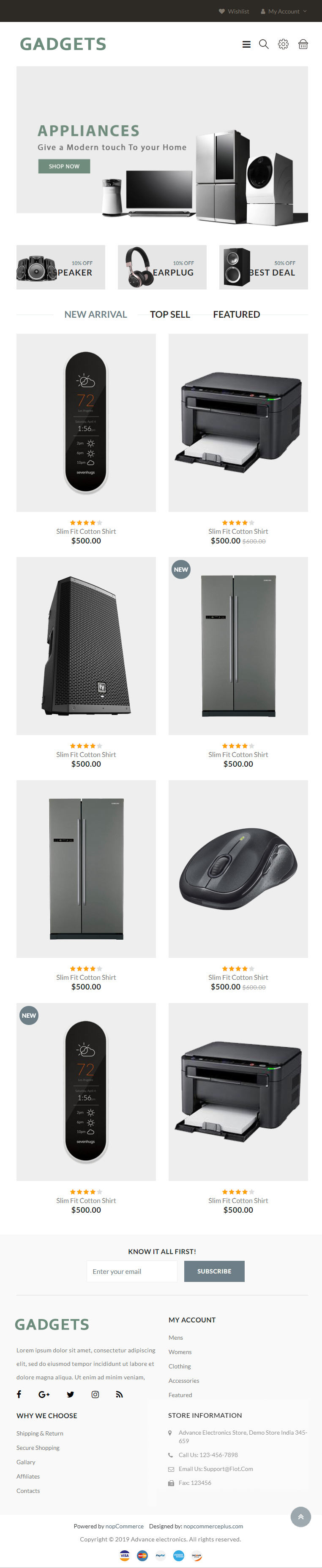Open the Twitter social icon
Screen dimensions: 322x1568
[x=70, y=1394]
